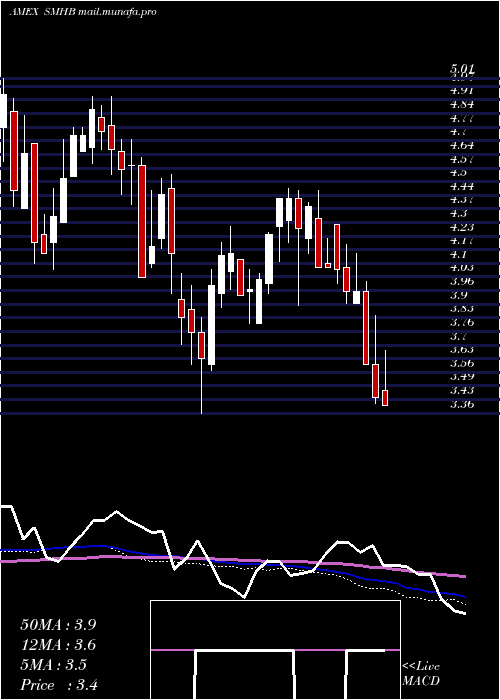Click the 3.56 price axis label
This screenshot has width=500, height=700.
click(462, 363)
